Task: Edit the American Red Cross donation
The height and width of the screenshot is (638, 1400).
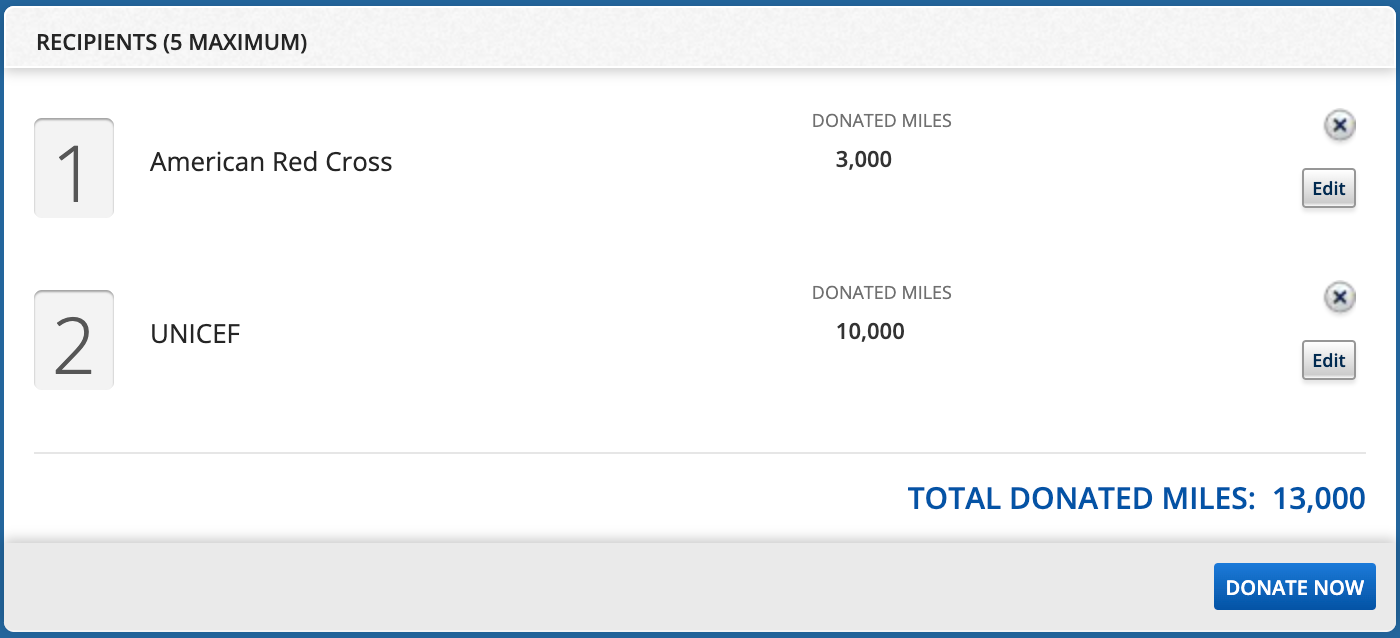Action: [x=1328, y=188]
